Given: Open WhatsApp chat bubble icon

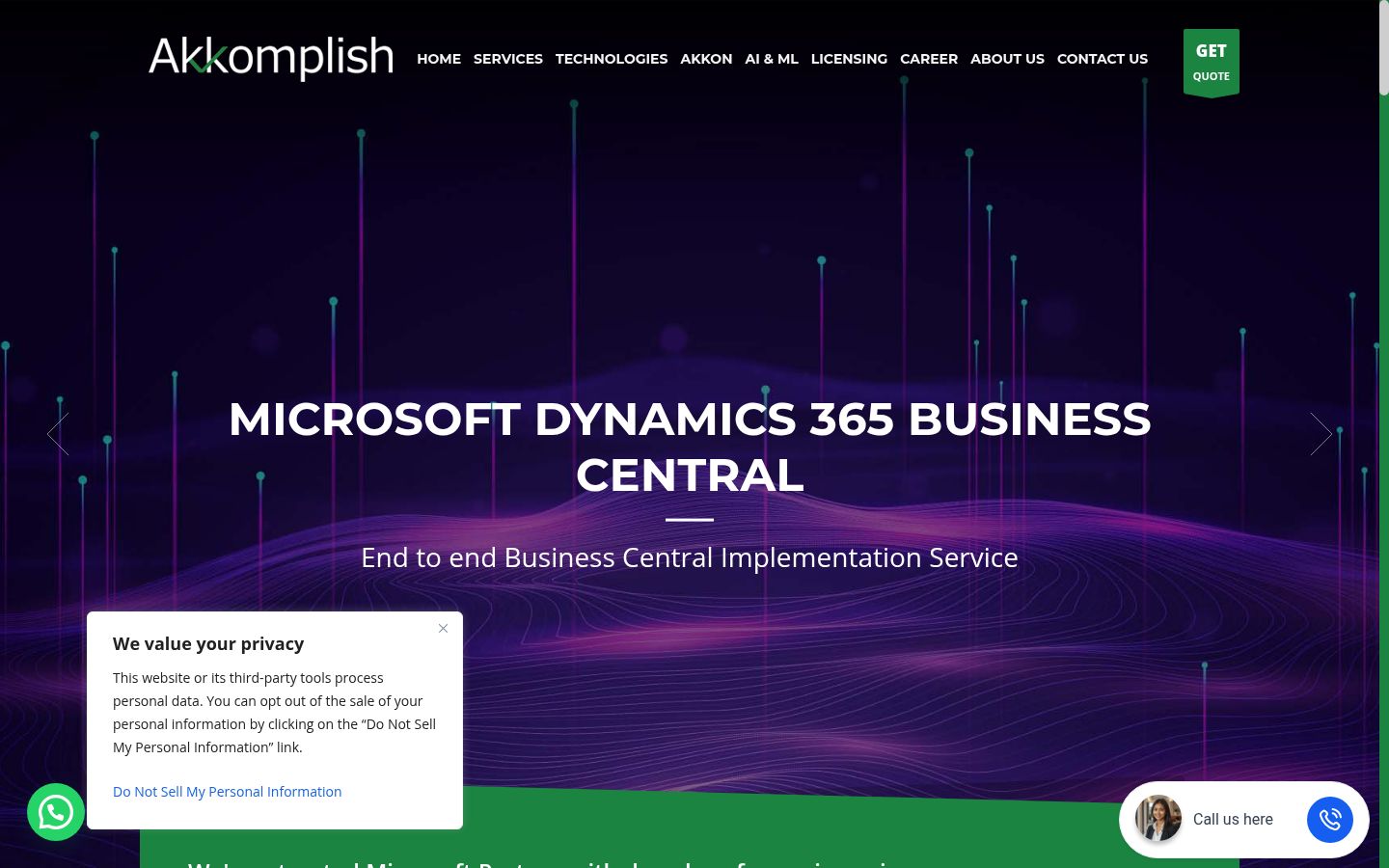Looking at the screenshot, I should tap(56, 812).
